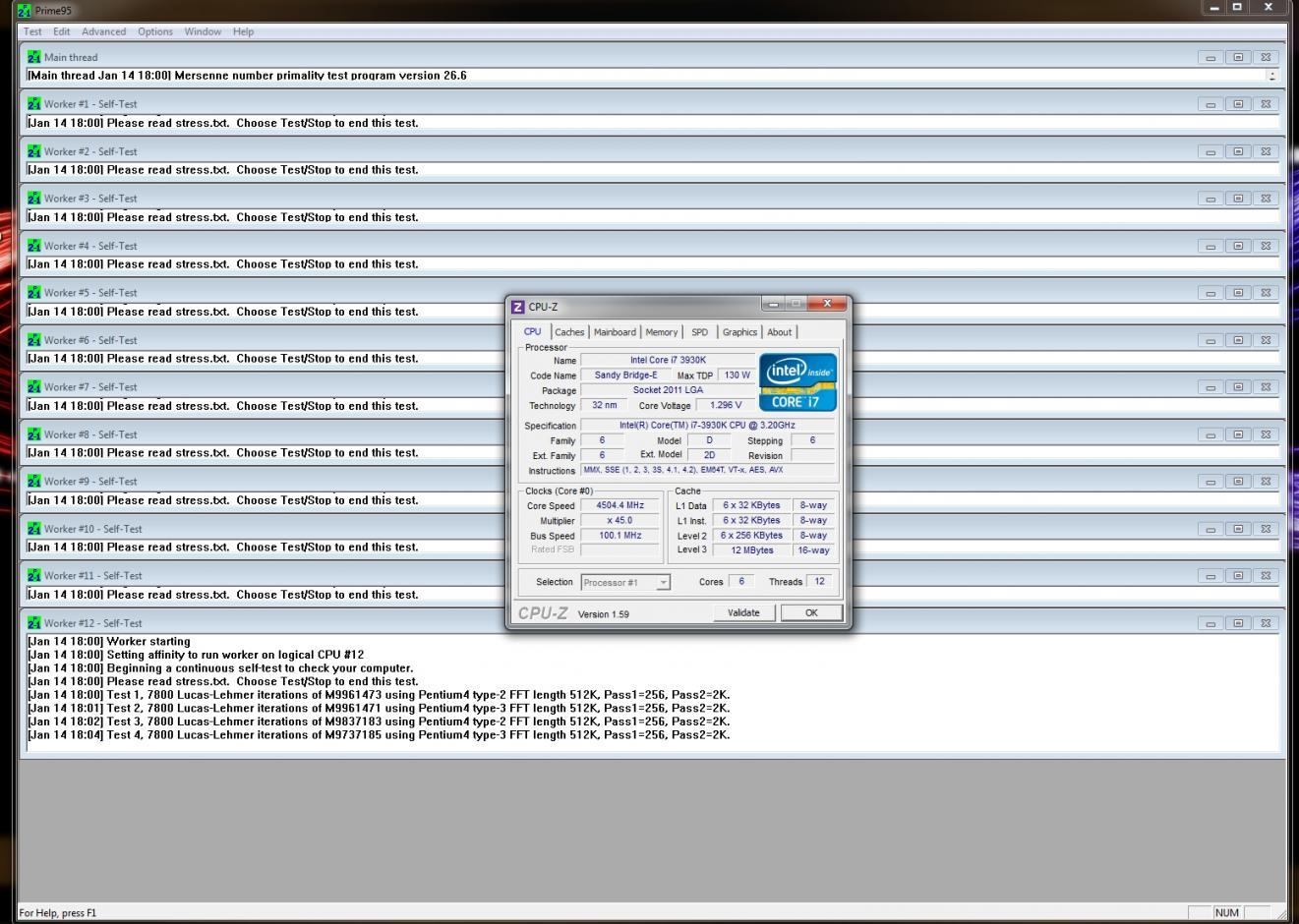Viewport: 1299px width, 924px height.
Task: Maximize the Worker #12 child window
Action: coord(1238,623)
